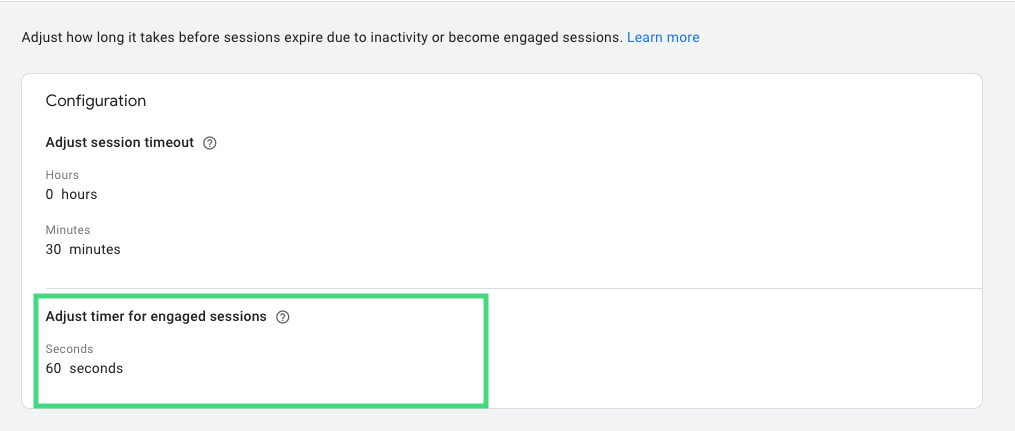
Task: Click the number 0 in hours
Action: coord(49,194)
